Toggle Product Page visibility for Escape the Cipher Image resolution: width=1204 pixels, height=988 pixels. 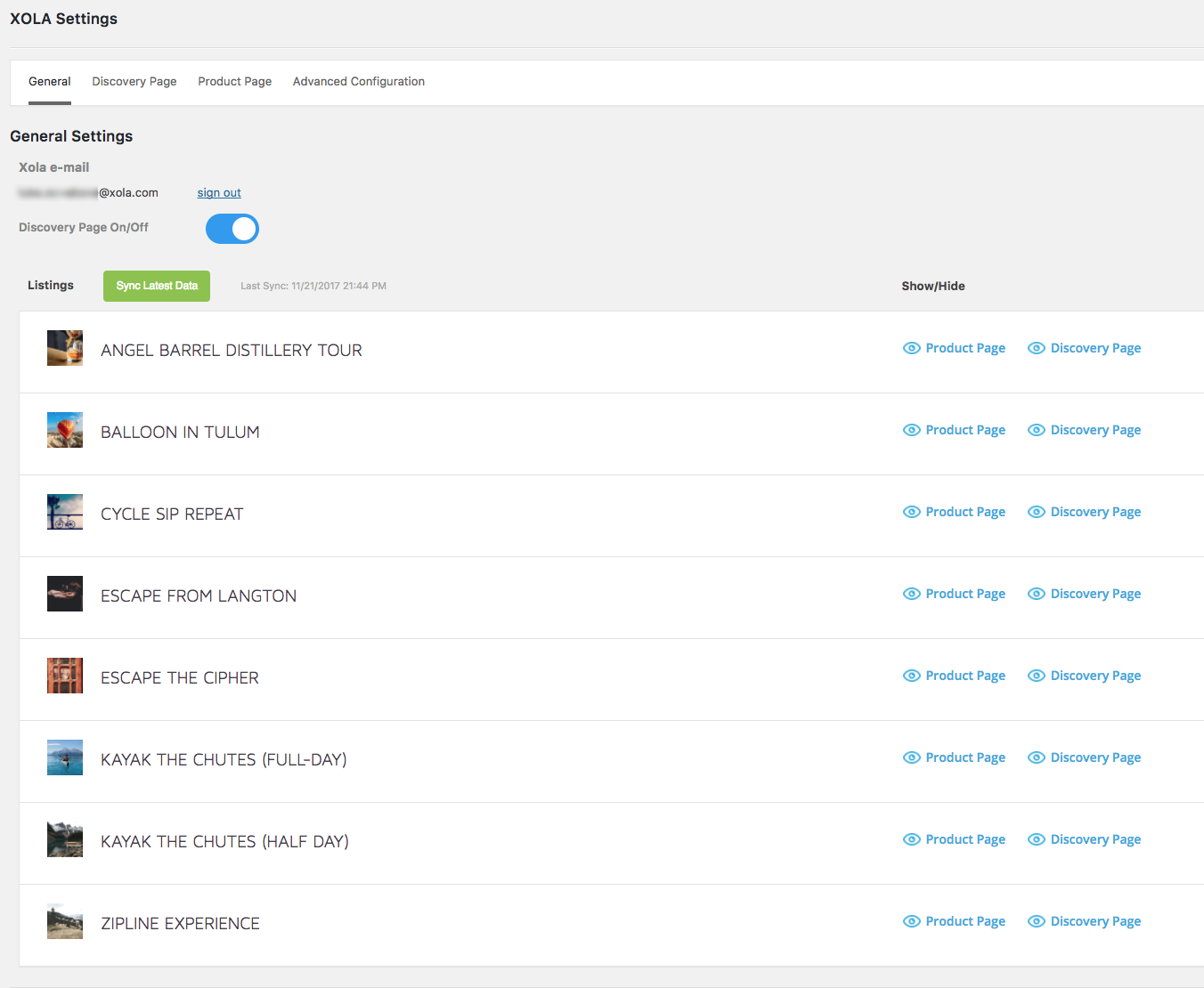coord(954,676)
